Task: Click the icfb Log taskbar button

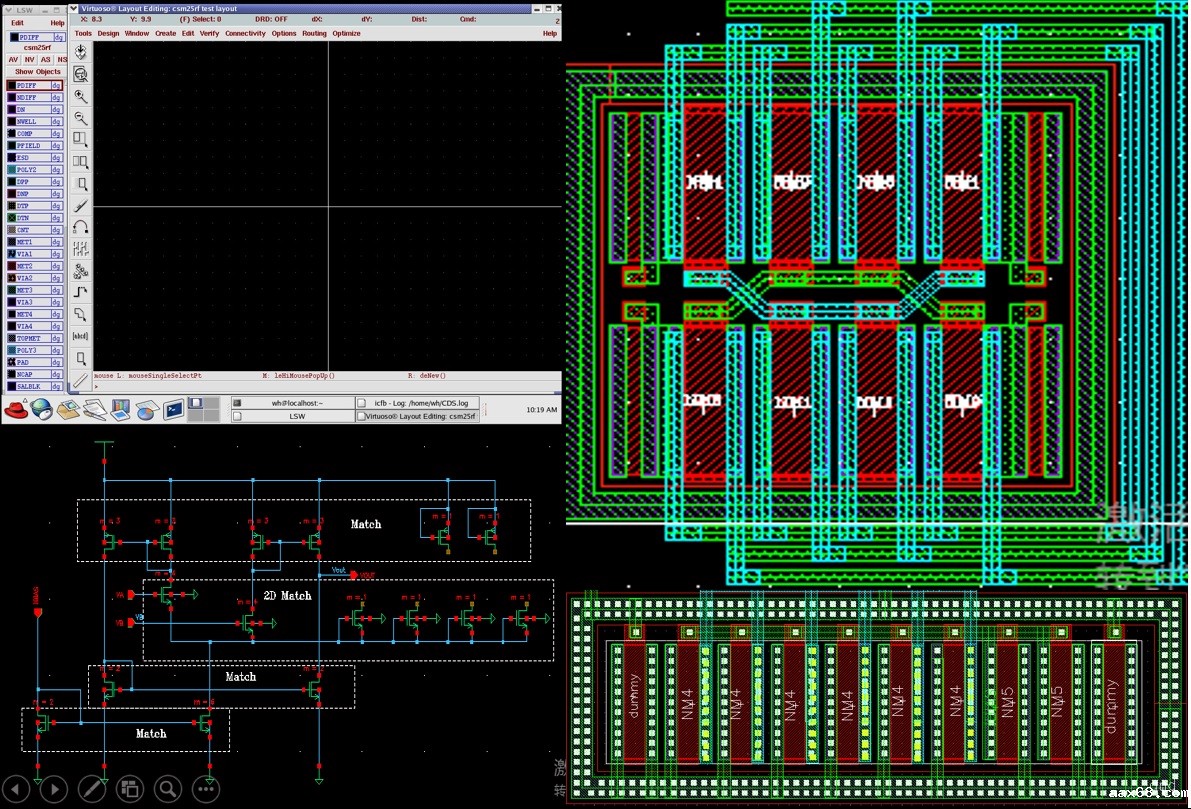Action: (418, 403)
